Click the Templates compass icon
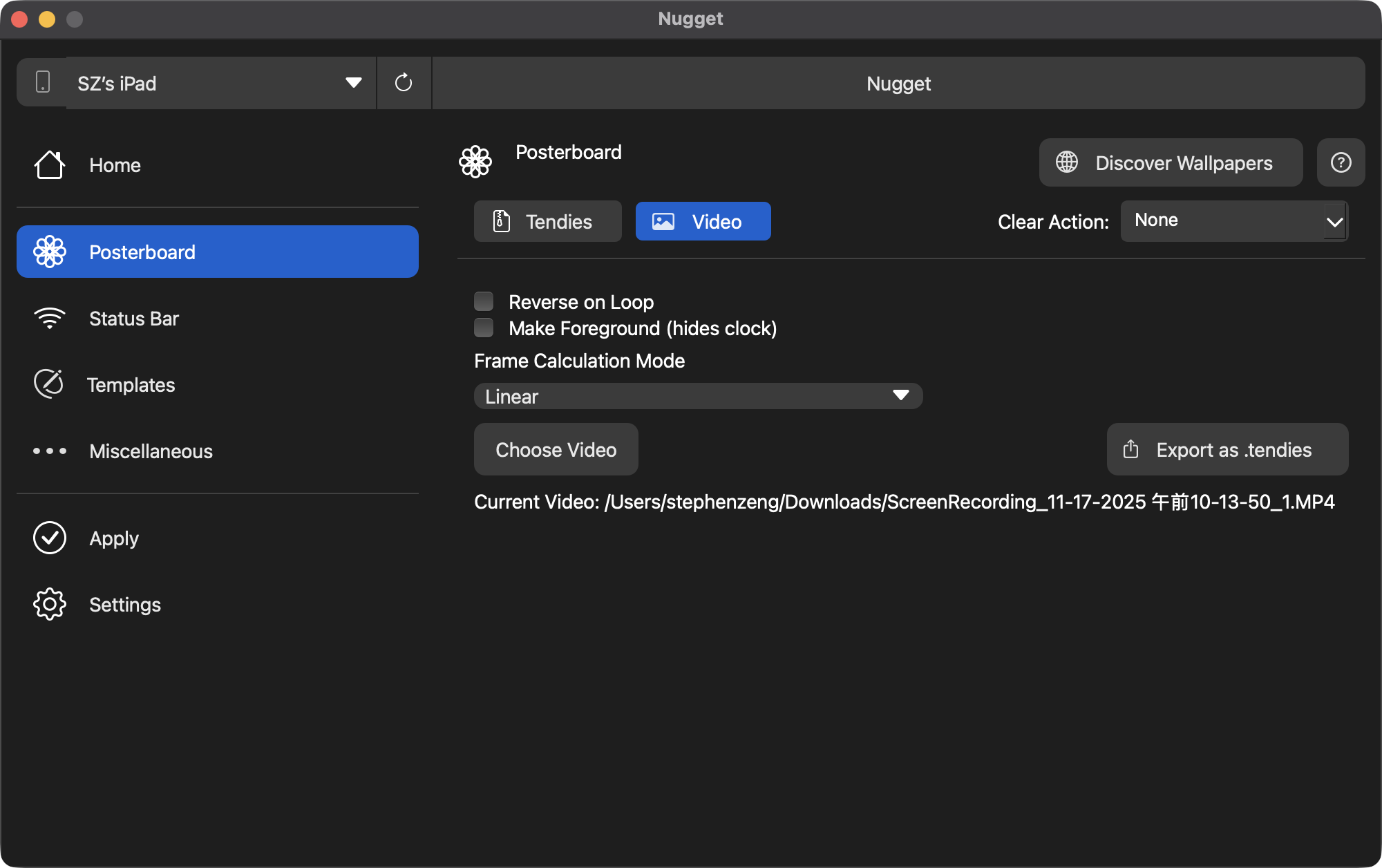Screen dimensions: 1382x868 click(x=48, y=384)
